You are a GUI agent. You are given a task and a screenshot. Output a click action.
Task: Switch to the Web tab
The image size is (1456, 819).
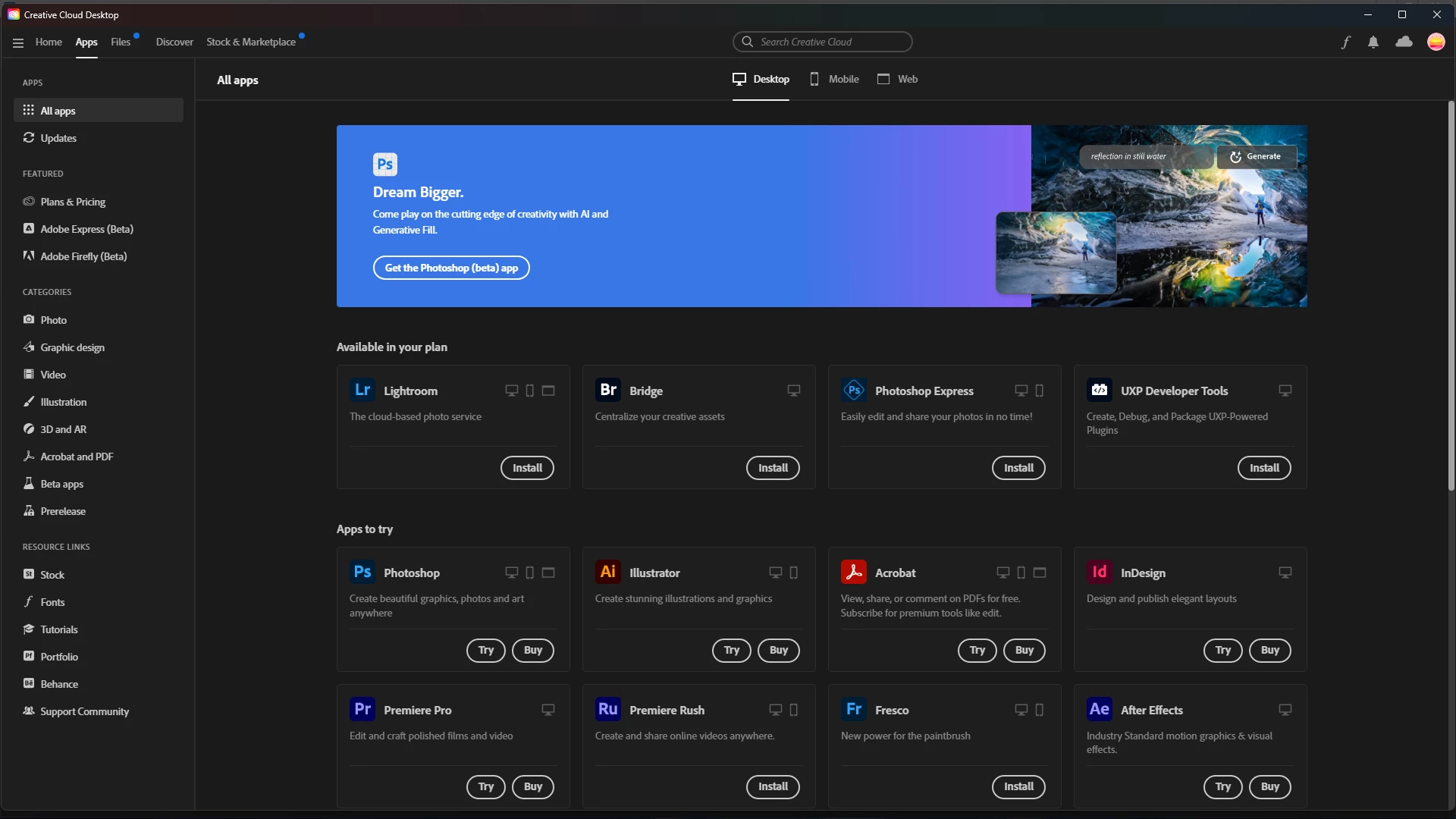coord(898,79)
